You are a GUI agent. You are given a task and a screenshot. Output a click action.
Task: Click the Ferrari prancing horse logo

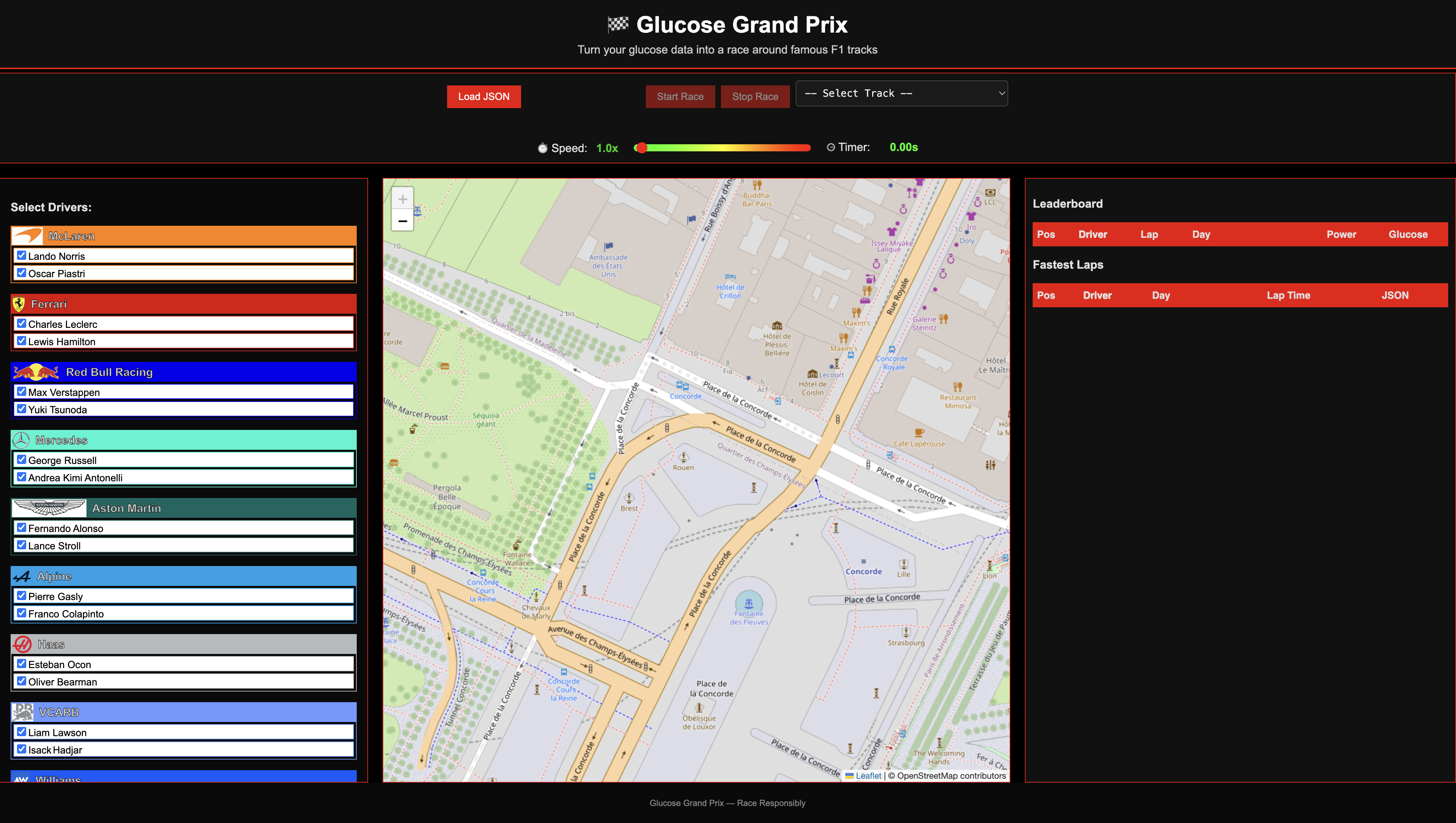click(19, 304)
